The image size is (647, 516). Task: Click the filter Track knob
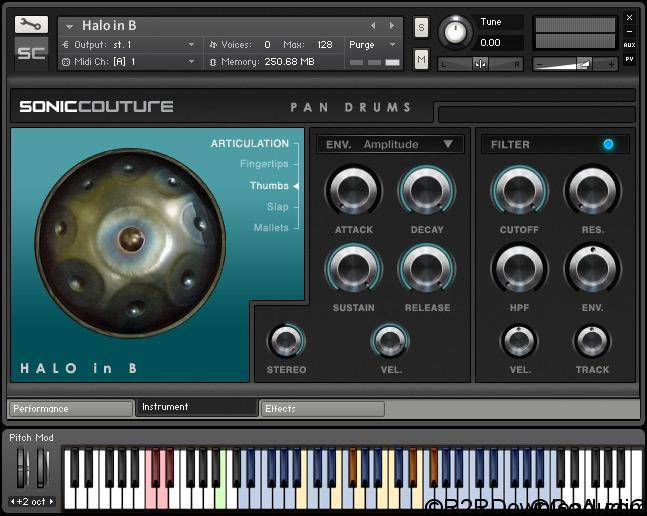point(592,342)
